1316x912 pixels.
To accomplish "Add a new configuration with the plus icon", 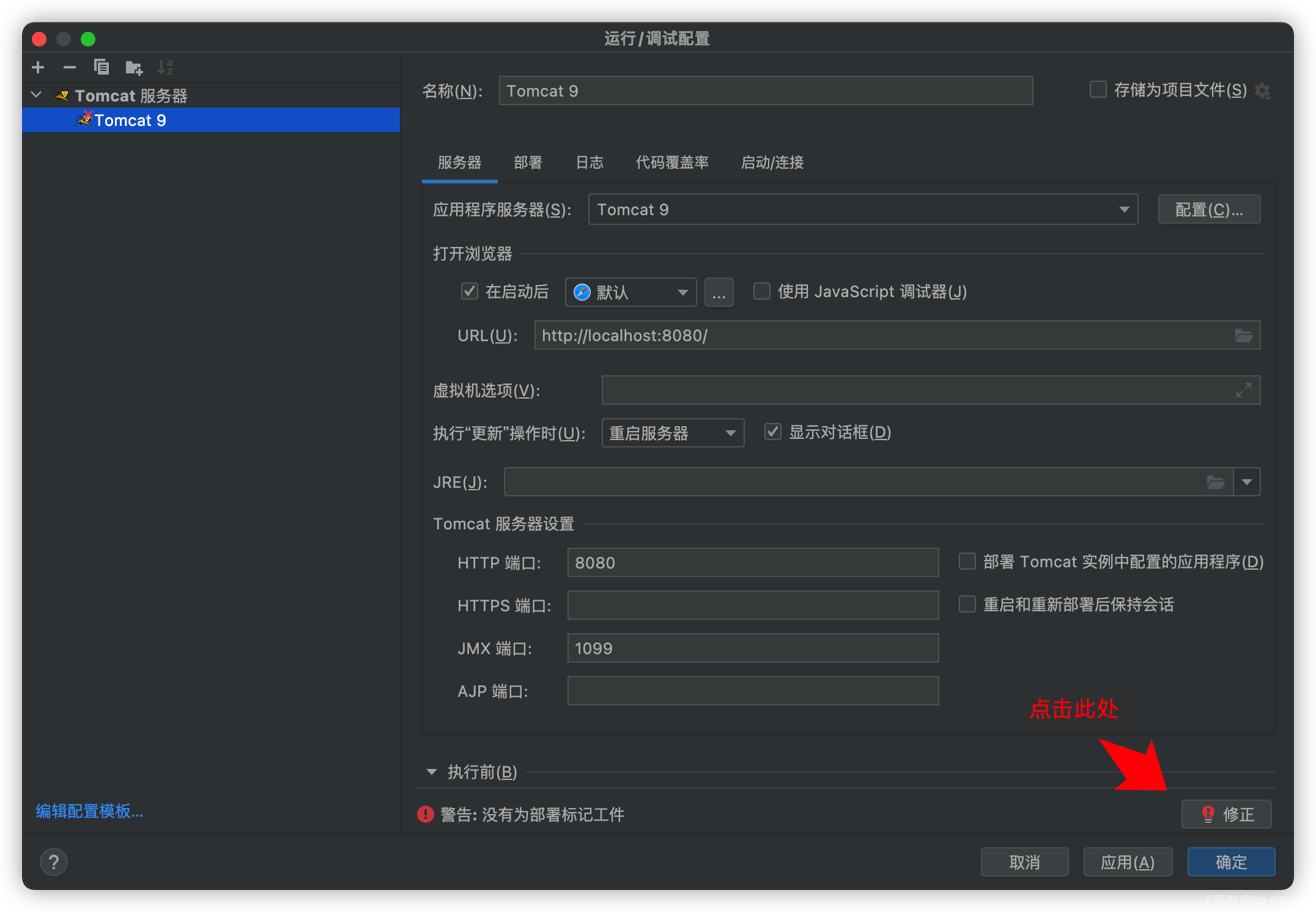I will click(x=38, y=67).
